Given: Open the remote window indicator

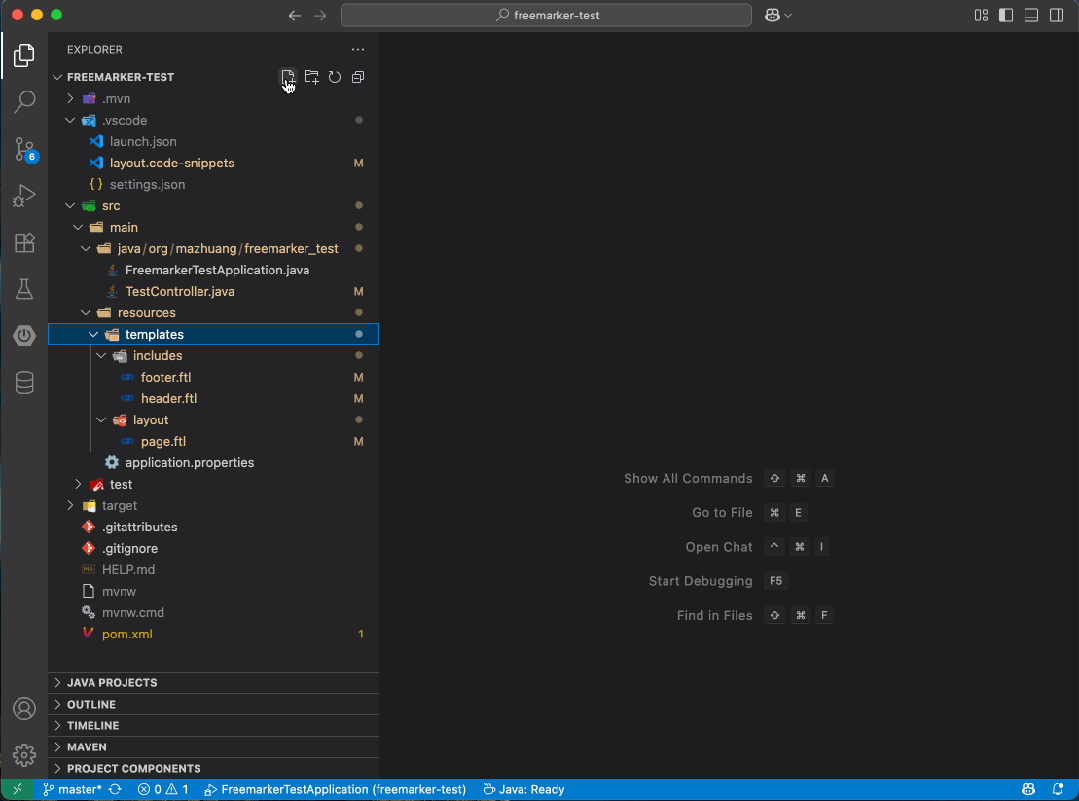Looking at the screenshot, I should coord(17,789).
